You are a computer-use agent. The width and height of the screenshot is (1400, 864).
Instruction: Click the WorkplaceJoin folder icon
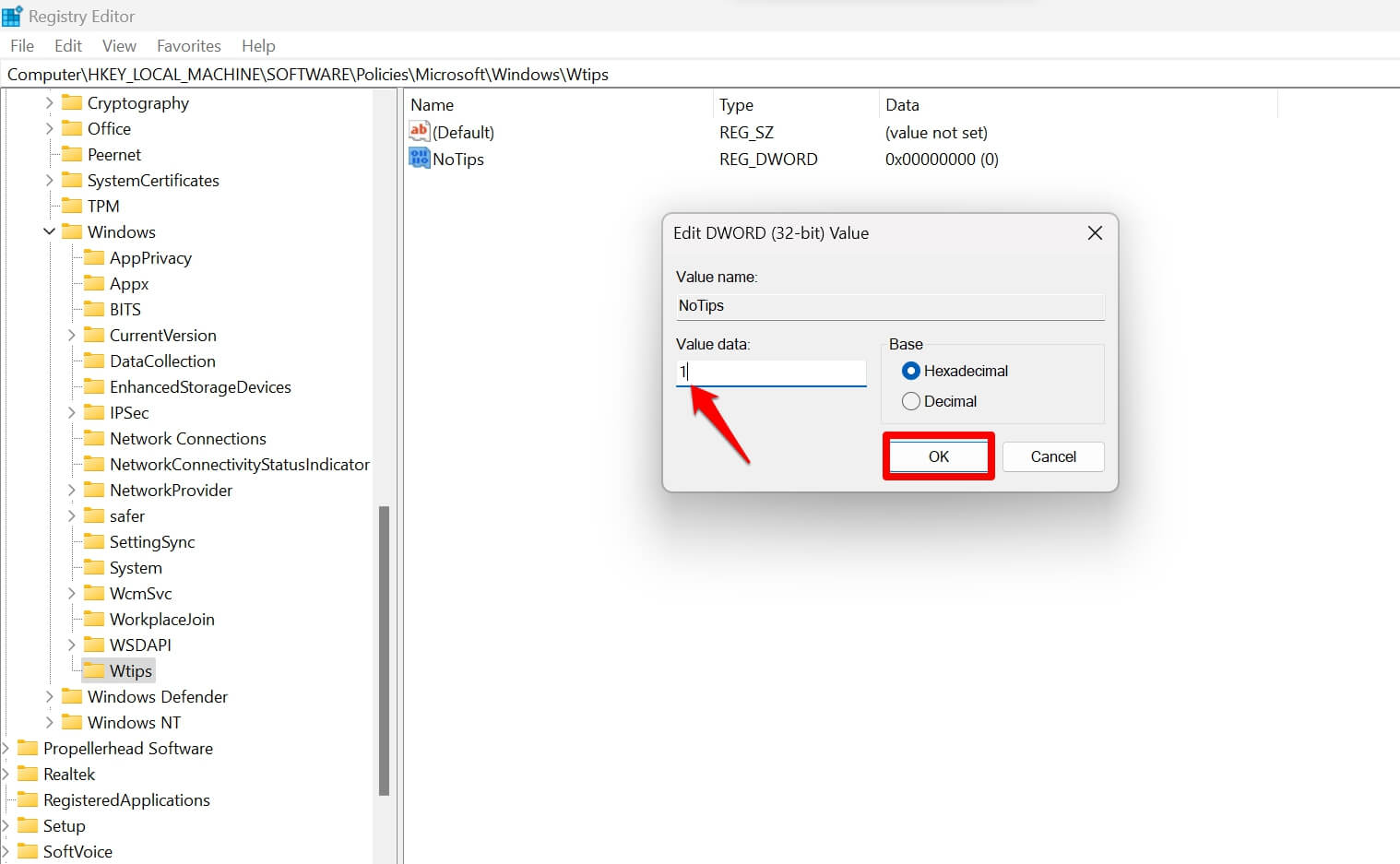(94, 619)
